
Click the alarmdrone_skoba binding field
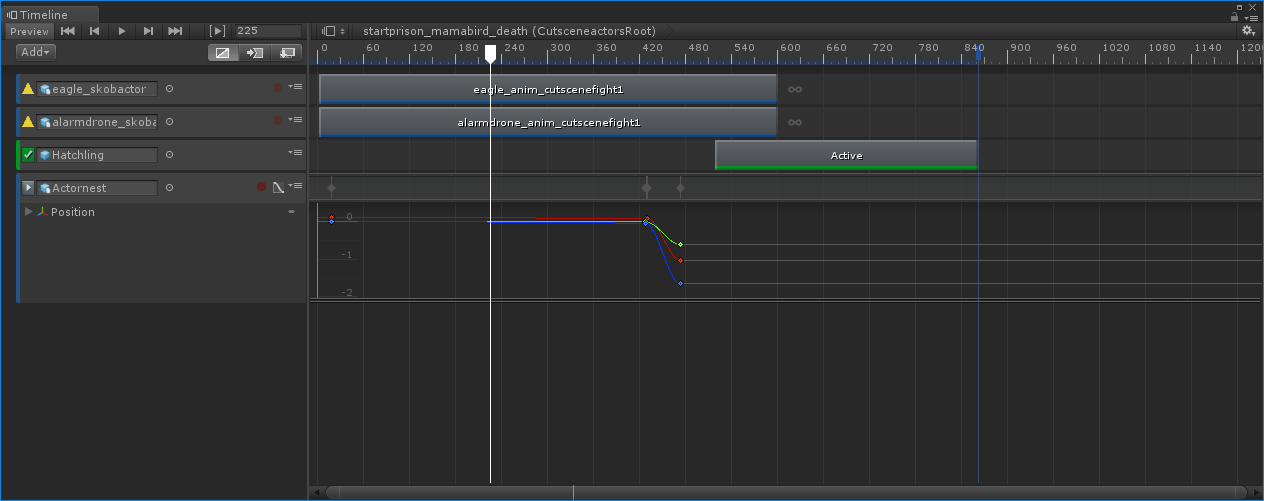coord(97,122)
